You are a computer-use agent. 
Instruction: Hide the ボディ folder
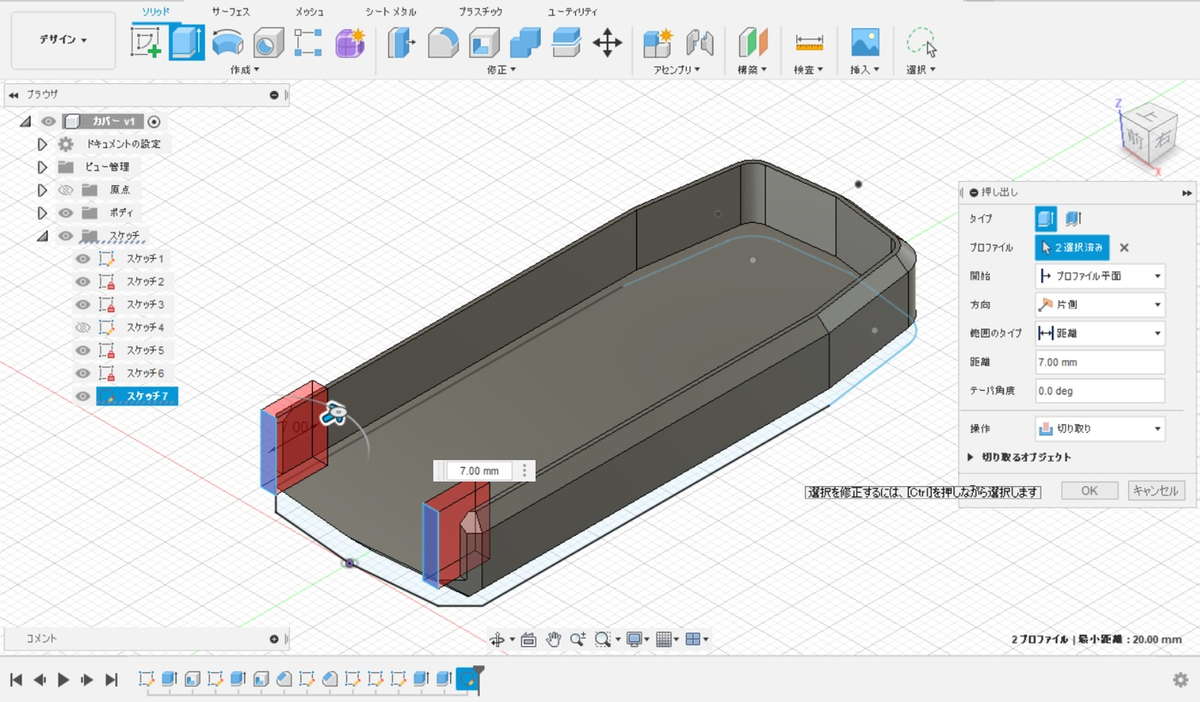click(x=66, y=213)
